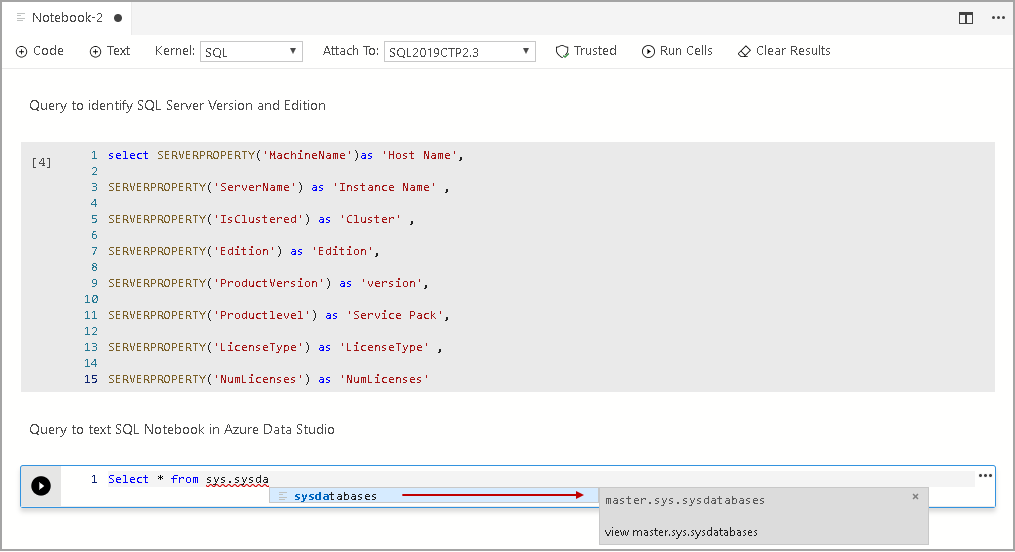The height and width of the screenshot is (552, 1015).
Task: Add a new Text cell
Action: click(110, 51)
